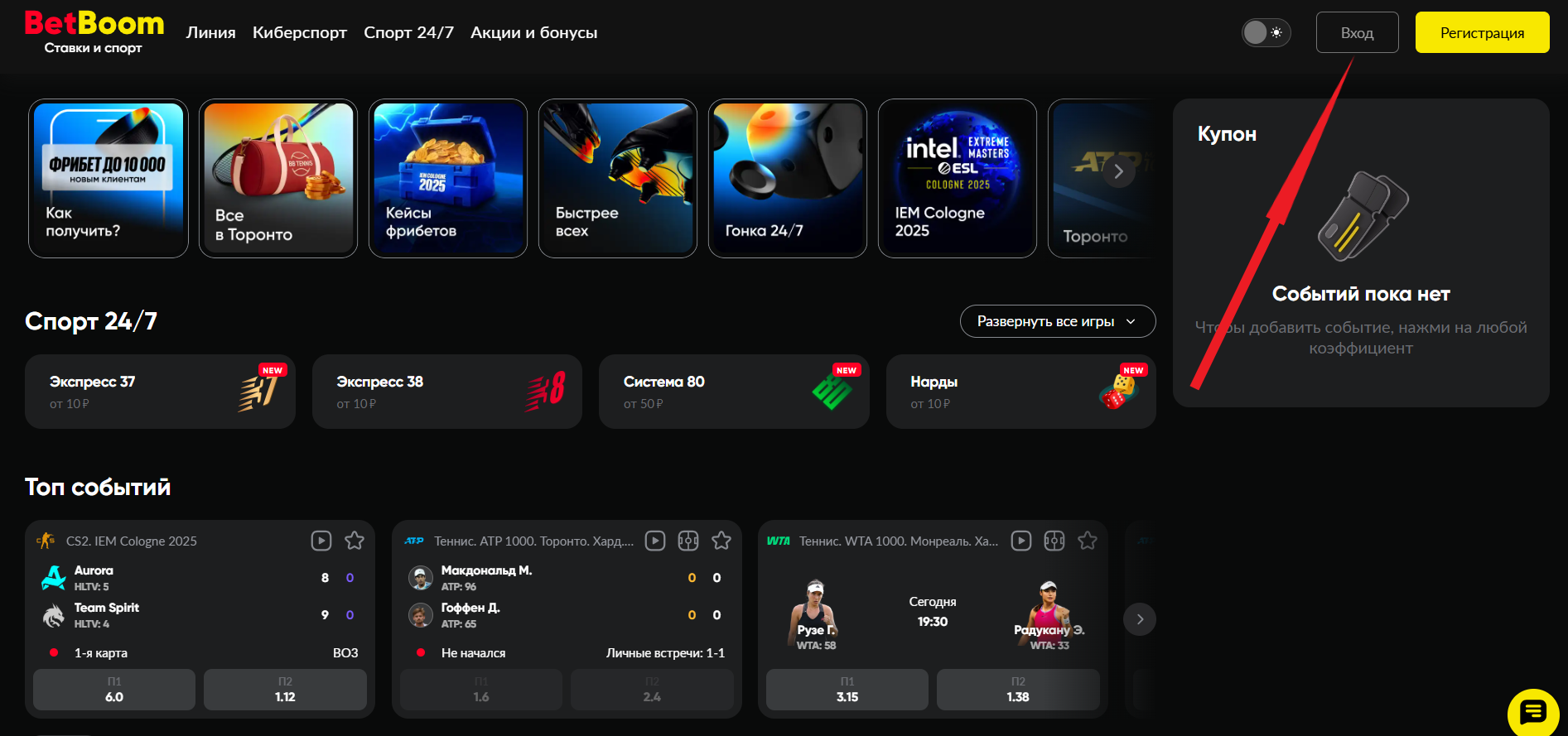This screenshot has width=1568, height=736.
Task: Click the Купон ticket illustration icon
Action: (1362, 217)
